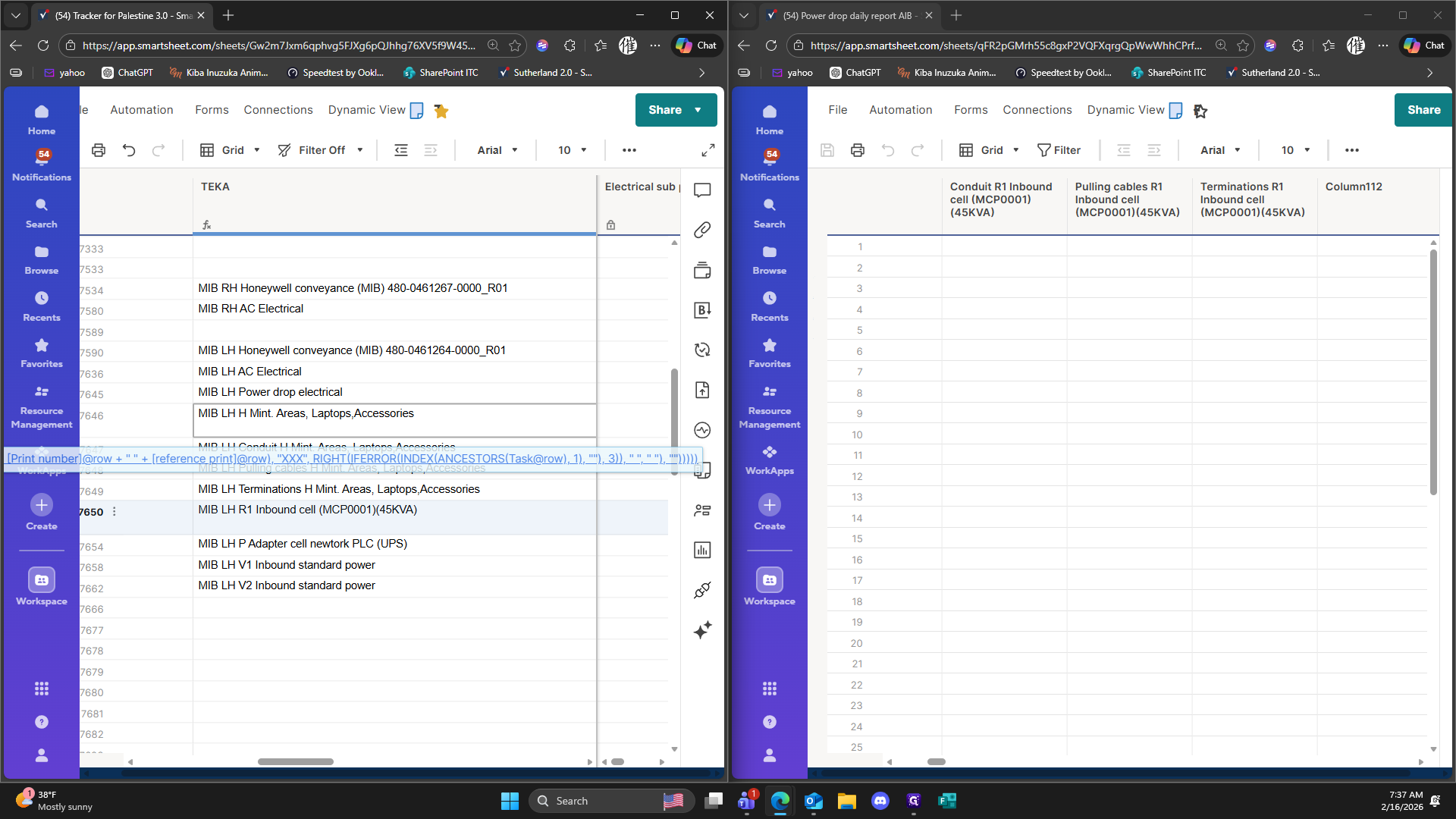
Task: Expand the sheet to full screen
Action: coord(708,150)
